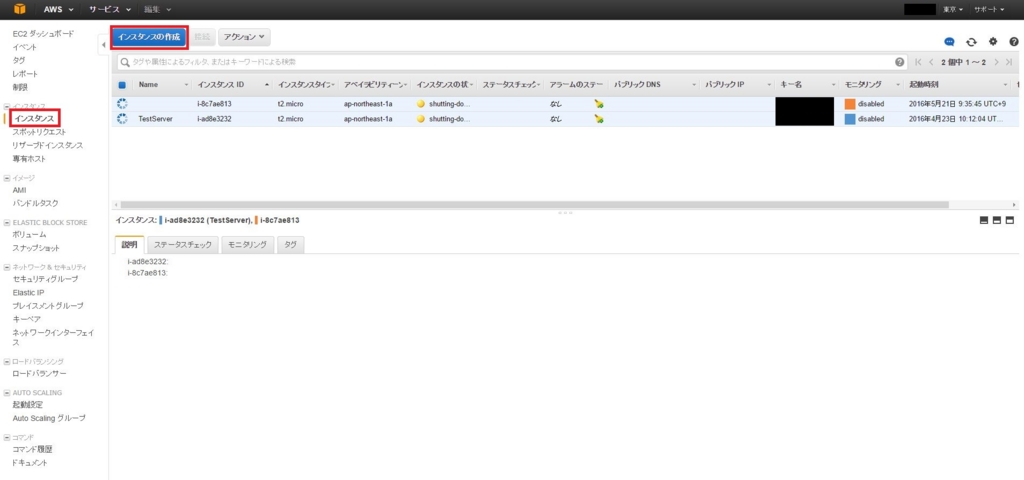Go to previous page of results
Screen dimensions: 1024x480
(x=931, y=62)
